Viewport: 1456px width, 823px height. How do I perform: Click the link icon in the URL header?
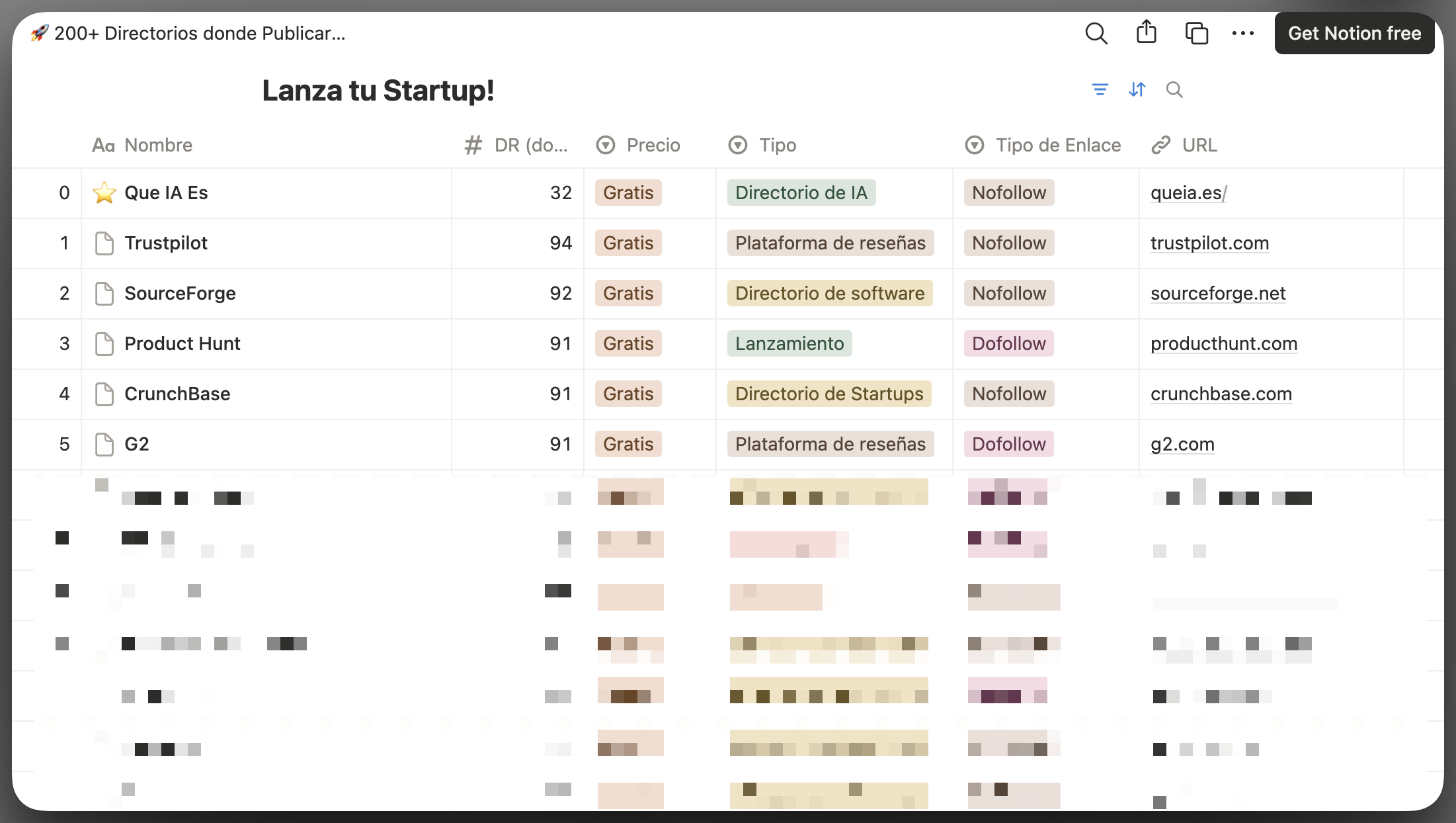coord(1160,145)
